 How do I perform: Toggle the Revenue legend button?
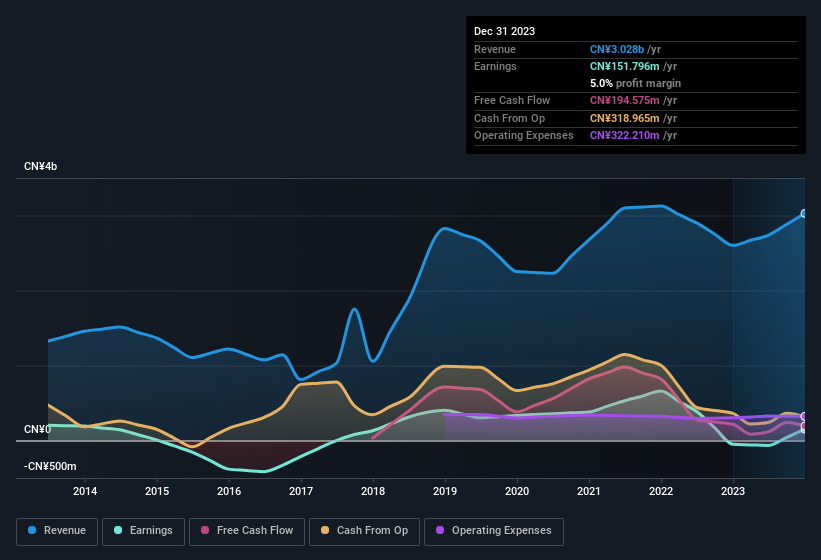click(x=57, y=531)
